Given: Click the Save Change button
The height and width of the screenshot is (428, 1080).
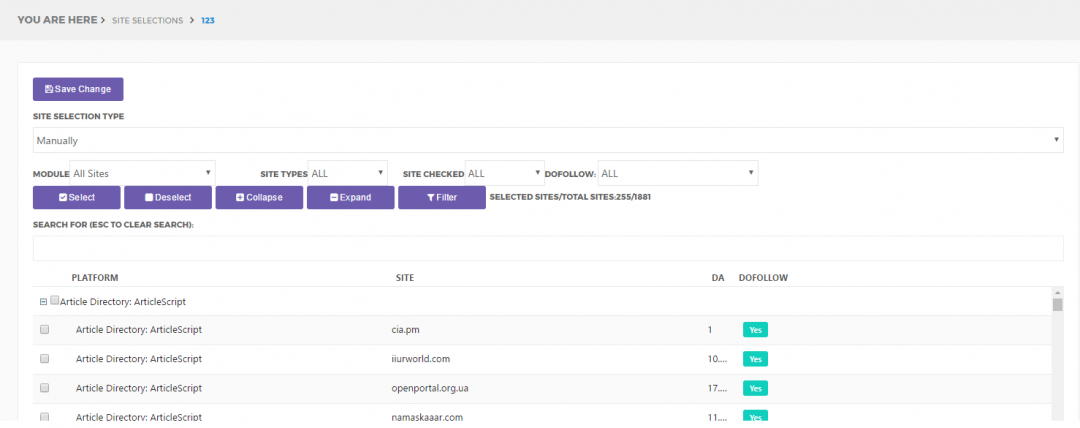Looking at the screenshot, I should click(x=78, y=89).
